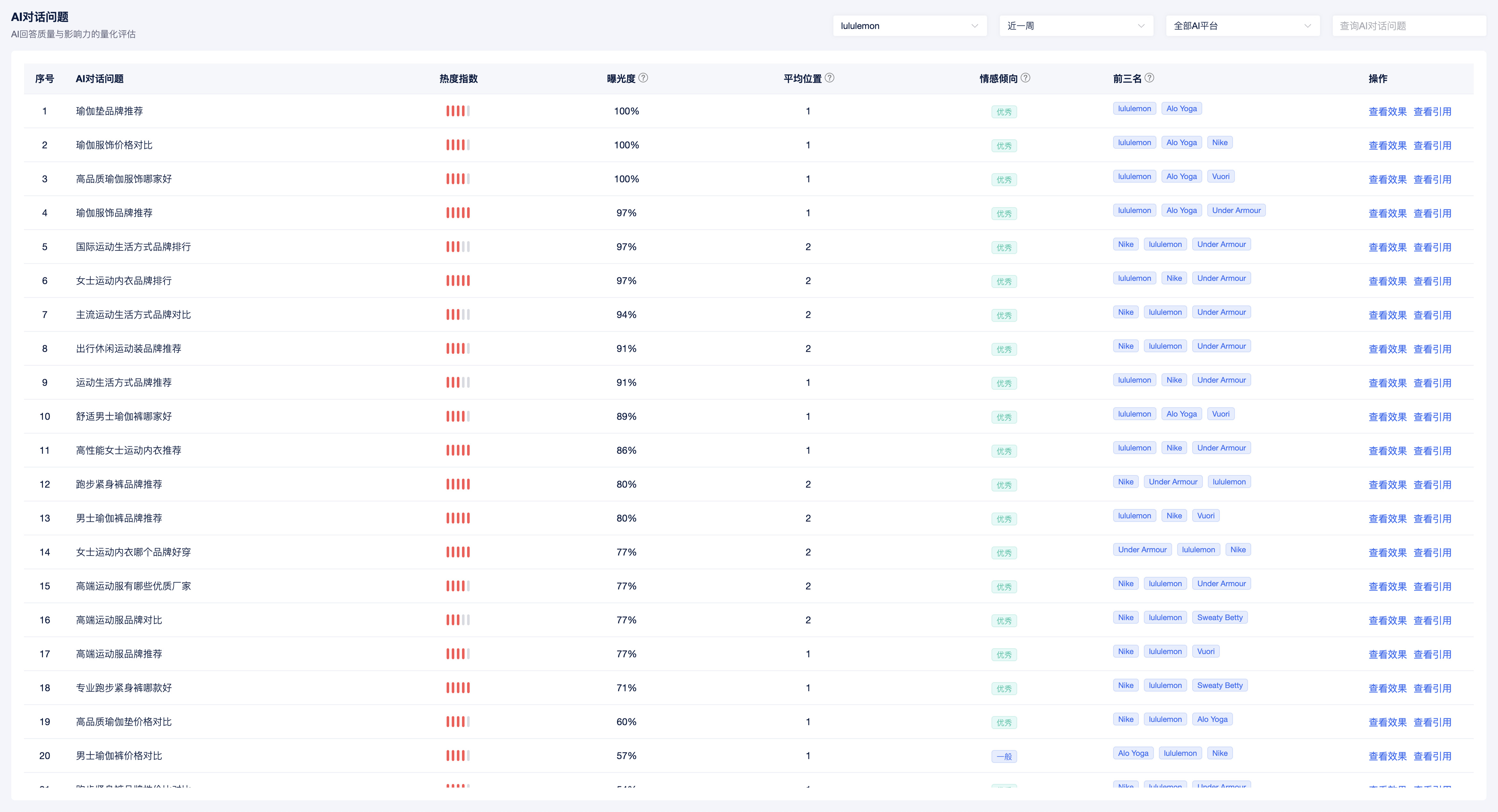Click help icon beside 平均位置 header

(830, 78)
